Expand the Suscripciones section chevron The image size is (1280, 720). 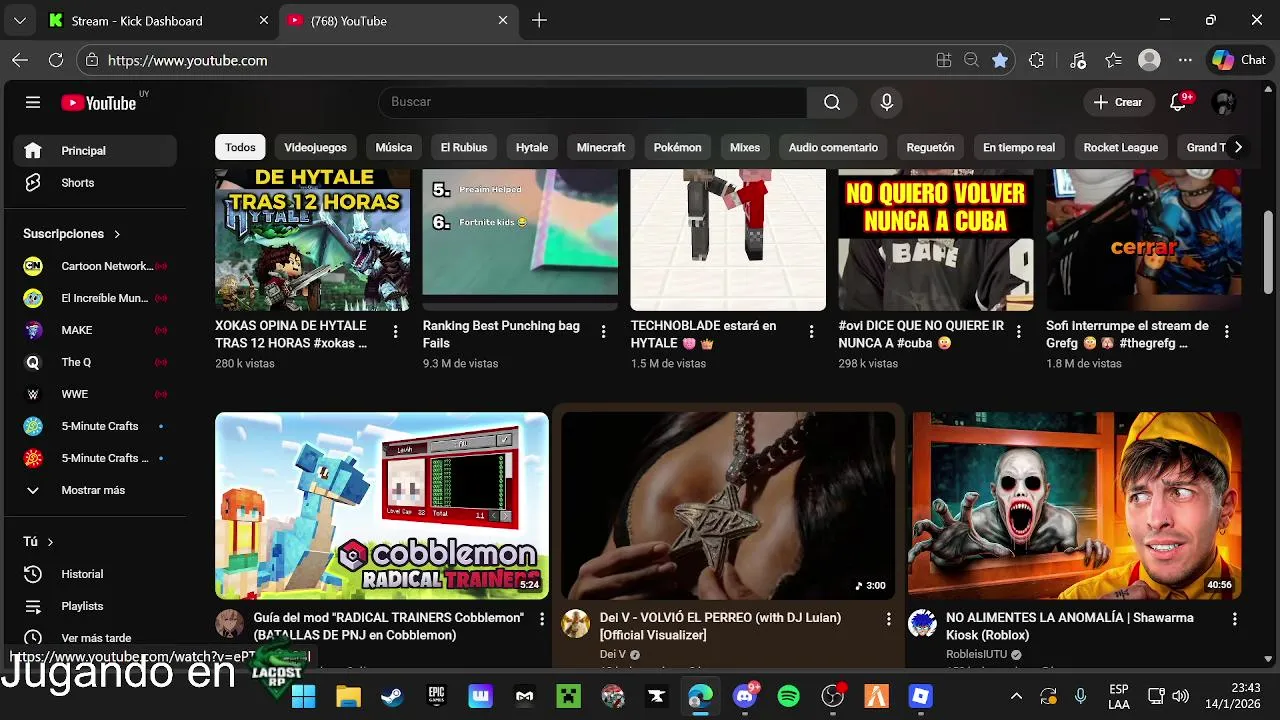coord(117,234)
